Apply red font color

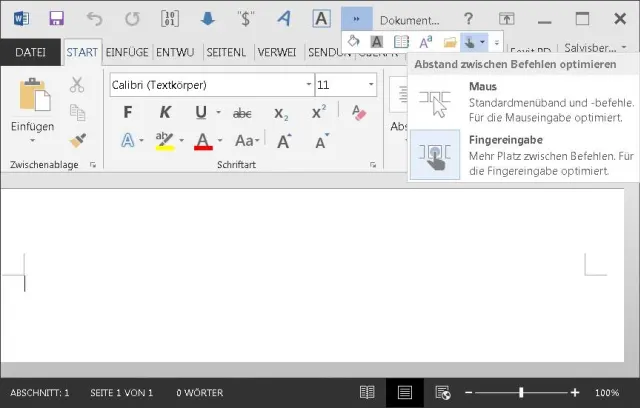click(x=203, y=141)
